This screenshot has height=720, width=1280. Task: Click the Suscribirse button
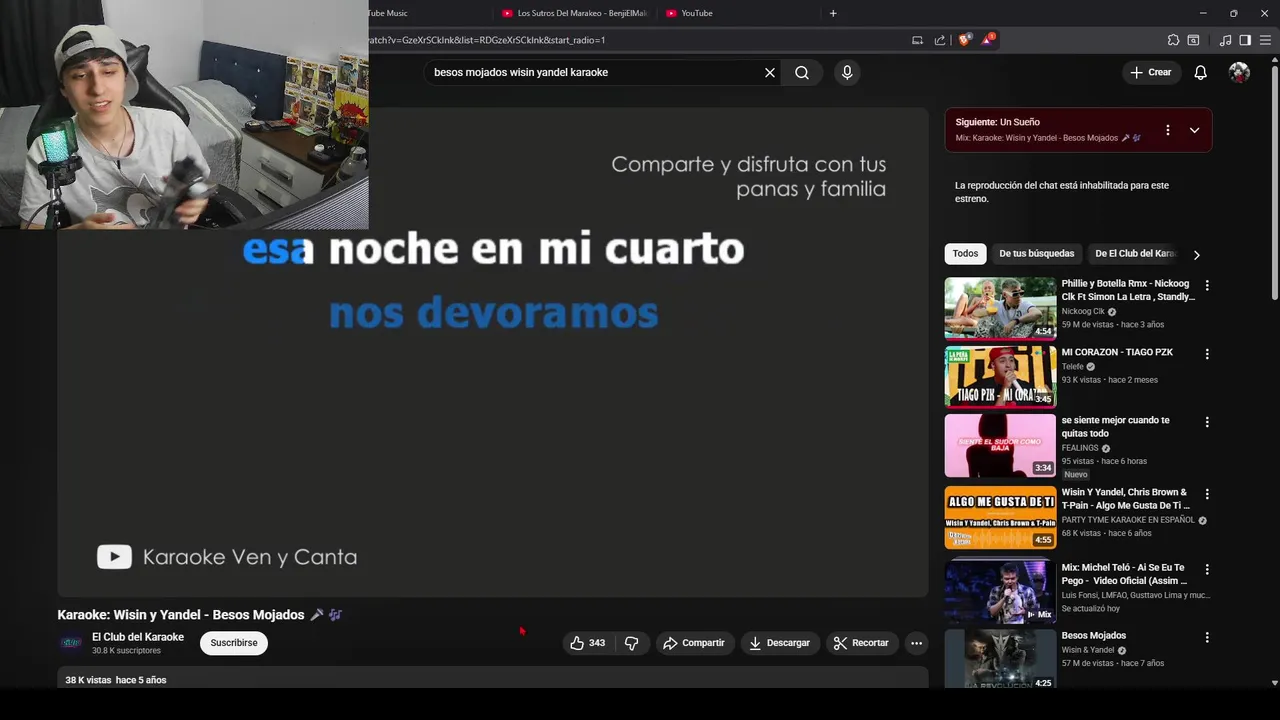coord(234,643)
